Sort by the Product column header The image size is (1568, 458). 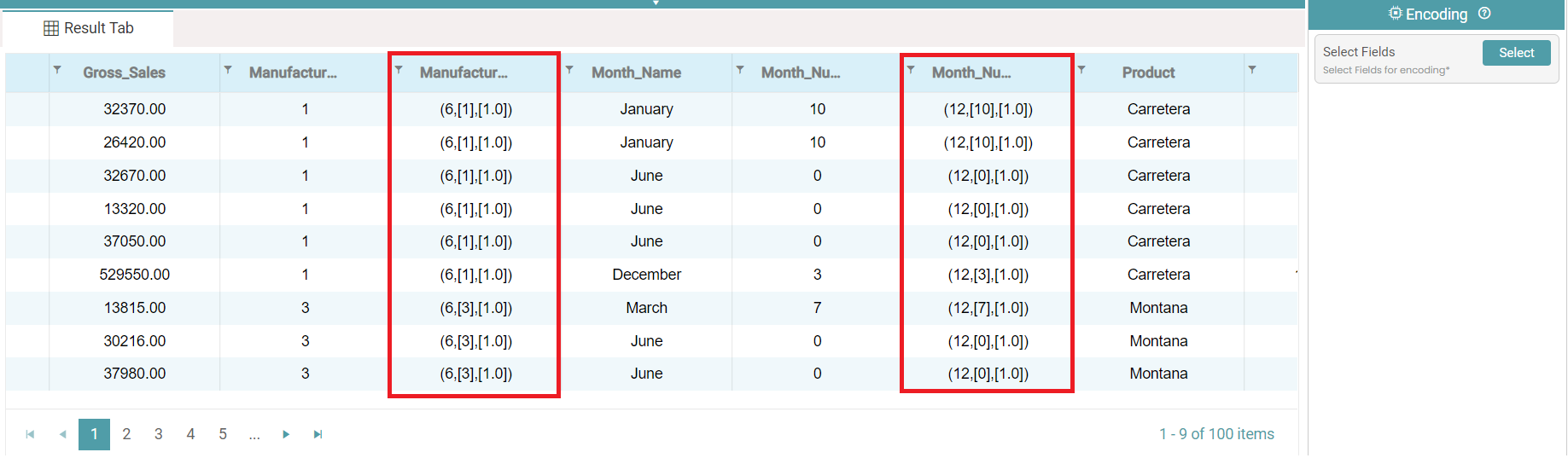(x=1148, y=73)
